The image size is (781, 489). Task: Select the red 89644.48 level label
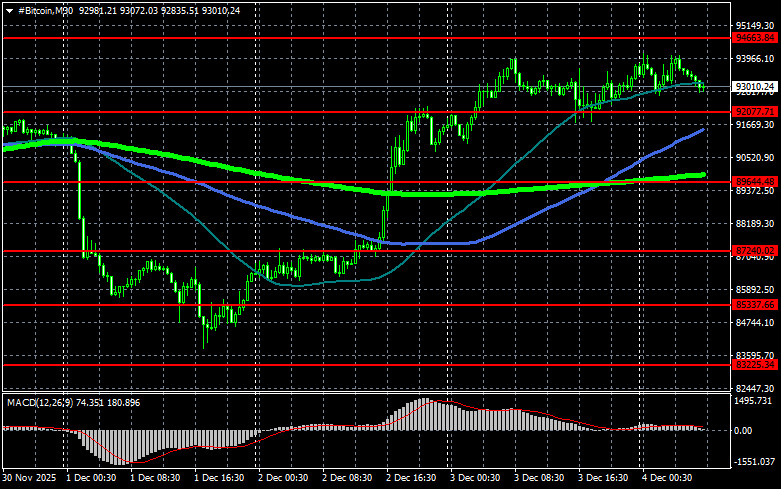(x=755, y=181)
